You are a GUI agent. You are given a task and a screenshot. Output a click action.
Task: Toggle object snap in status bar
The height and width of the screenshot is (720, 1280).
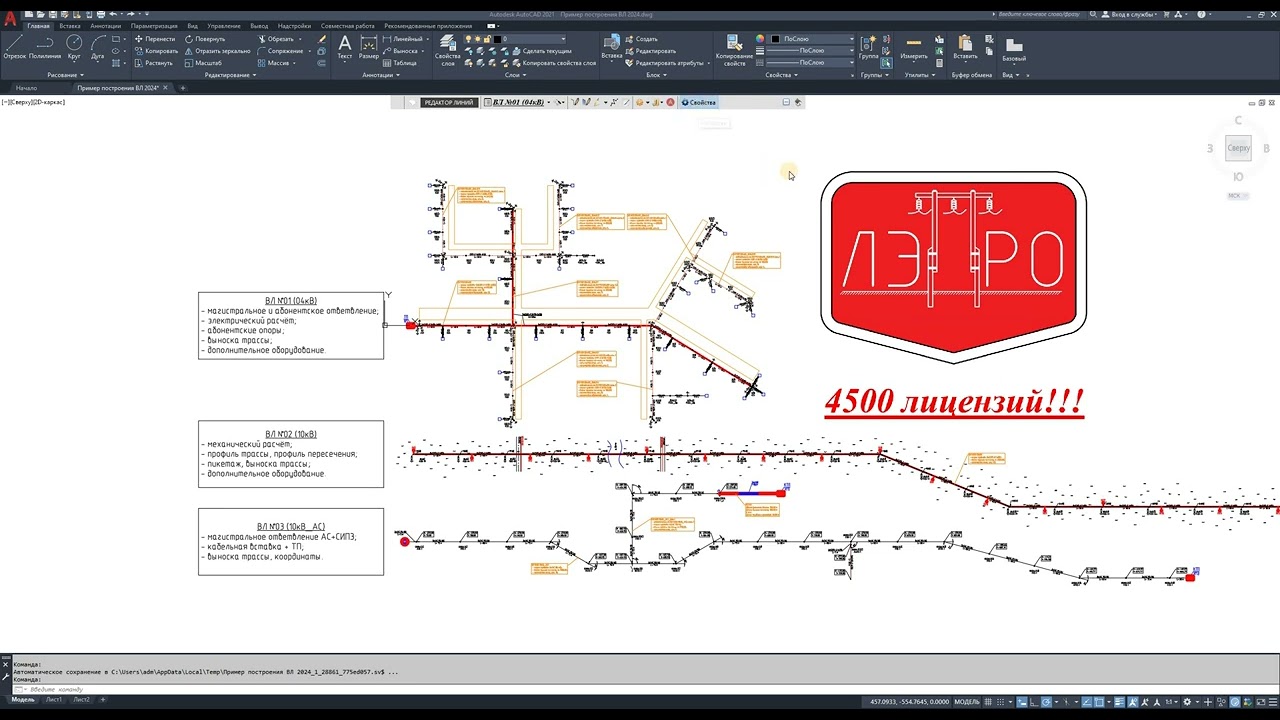click(x=1097, y=702)
